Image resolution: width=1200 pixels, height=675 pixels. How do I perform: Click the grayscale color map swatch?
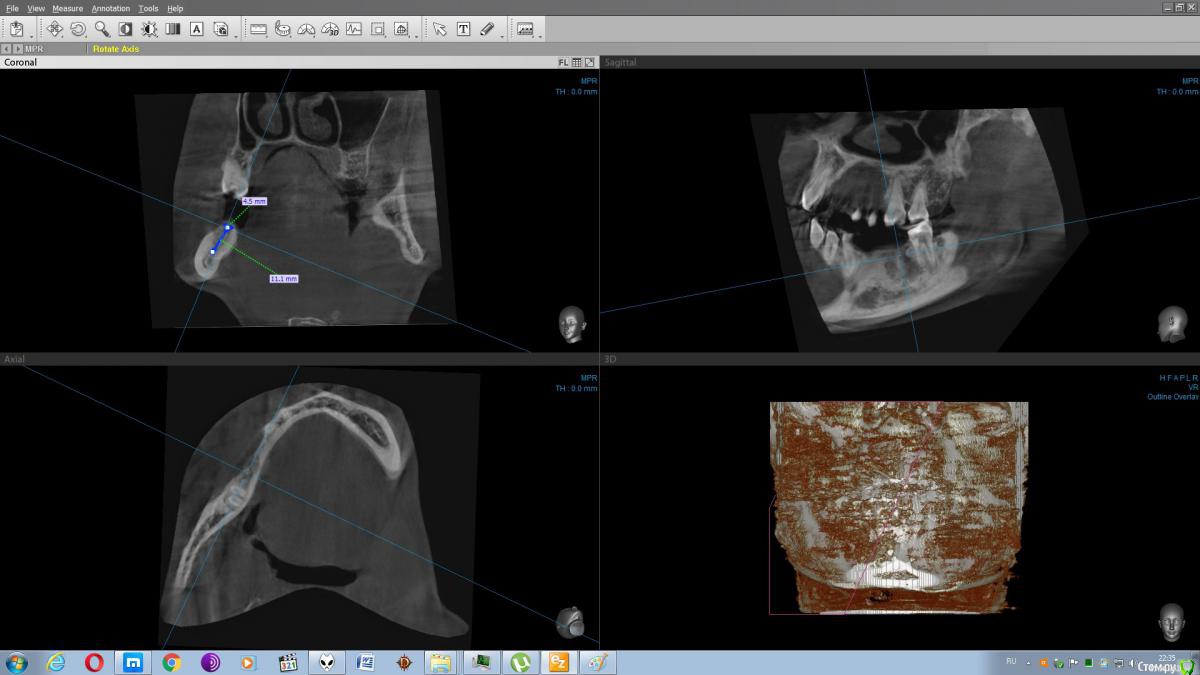pyautogui.click(x=173, y=29)
